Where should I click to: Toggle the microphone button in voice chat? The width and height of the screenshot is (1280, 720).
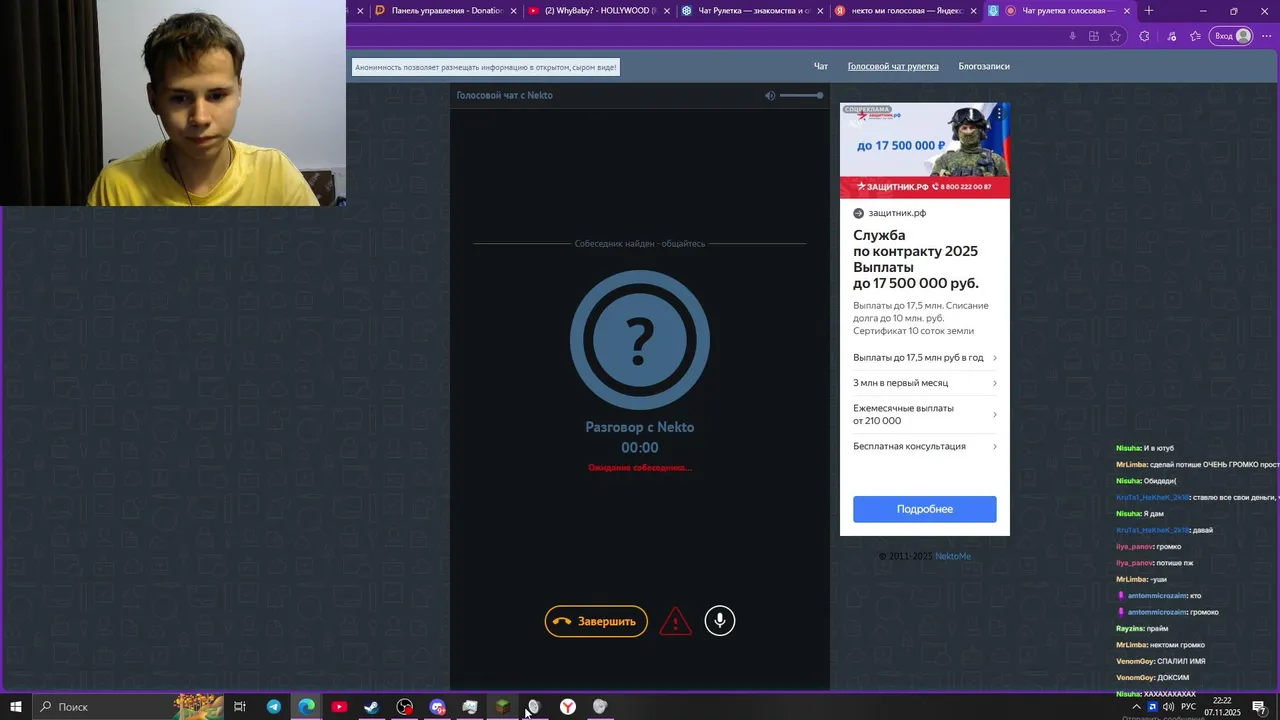click(x=719, y=621)
